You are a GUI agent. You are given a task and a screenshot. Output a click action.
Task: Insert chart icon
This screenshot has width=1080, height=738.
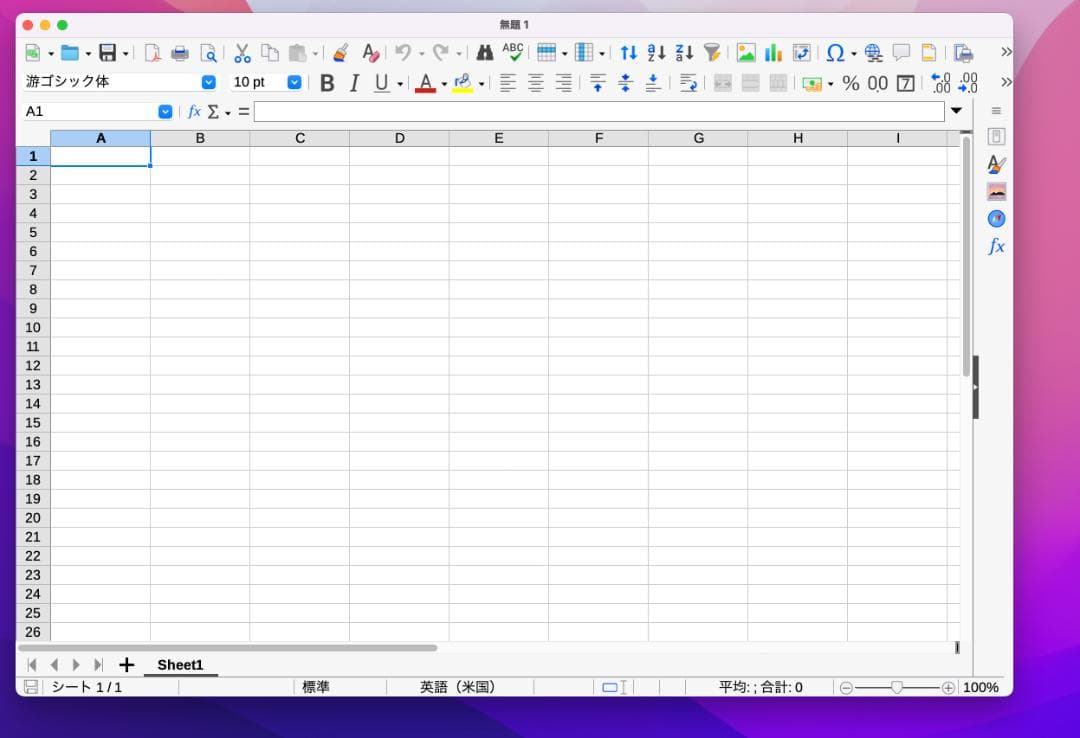click(773, 52)
